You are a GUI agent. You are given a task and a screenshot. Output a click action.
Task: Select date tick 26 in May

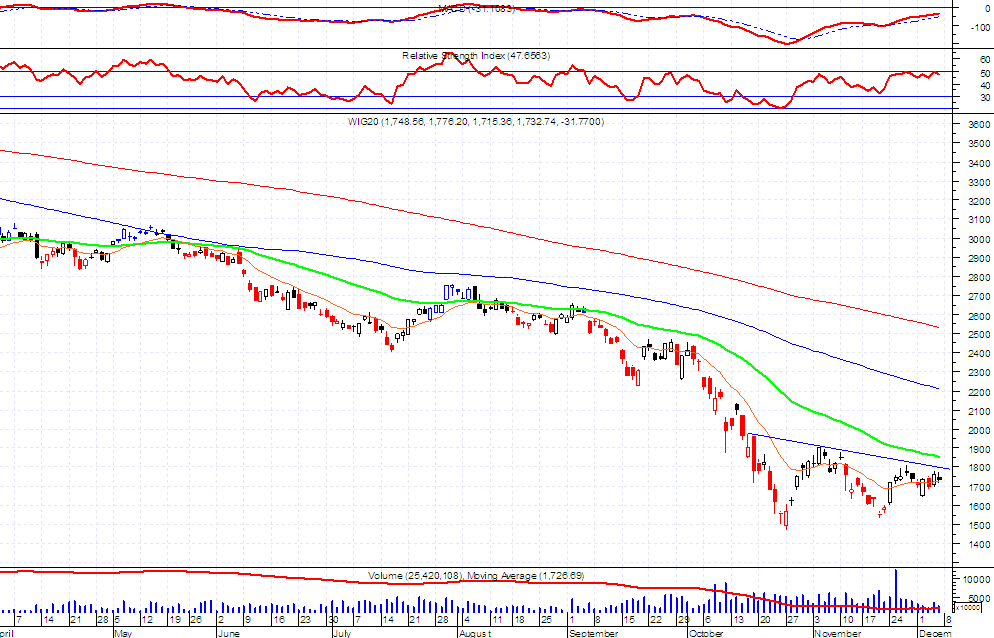[x=196, y=620]
